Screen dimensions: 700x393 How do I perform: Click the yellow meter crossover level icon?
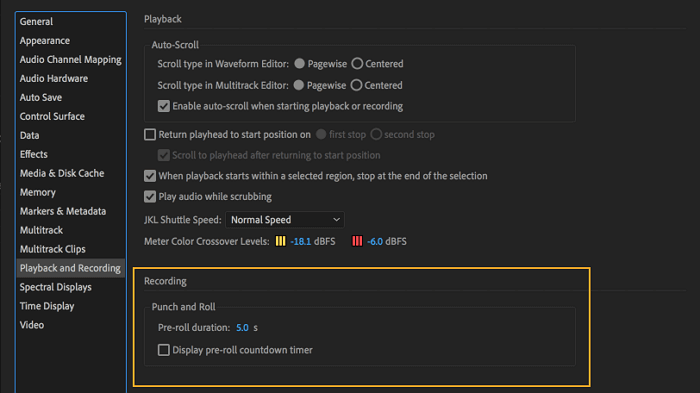(x=280, y=241)
